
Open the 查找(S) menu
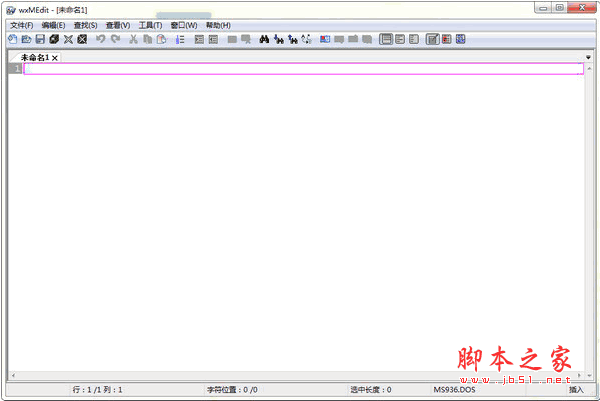[85, 25]
